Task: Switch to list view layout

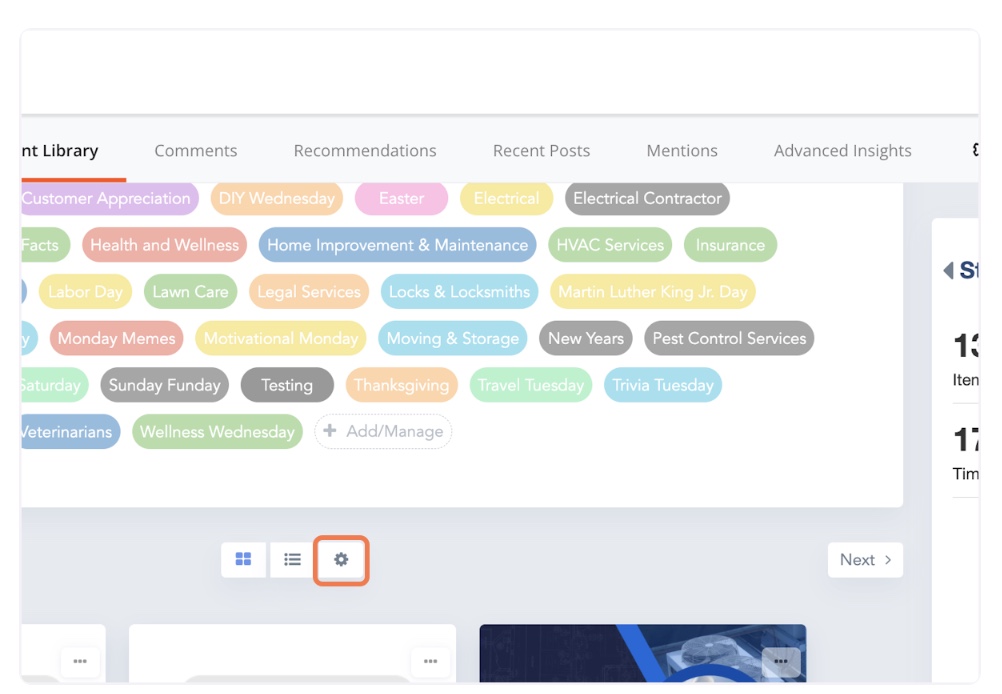Action: (x=292, y=560)
